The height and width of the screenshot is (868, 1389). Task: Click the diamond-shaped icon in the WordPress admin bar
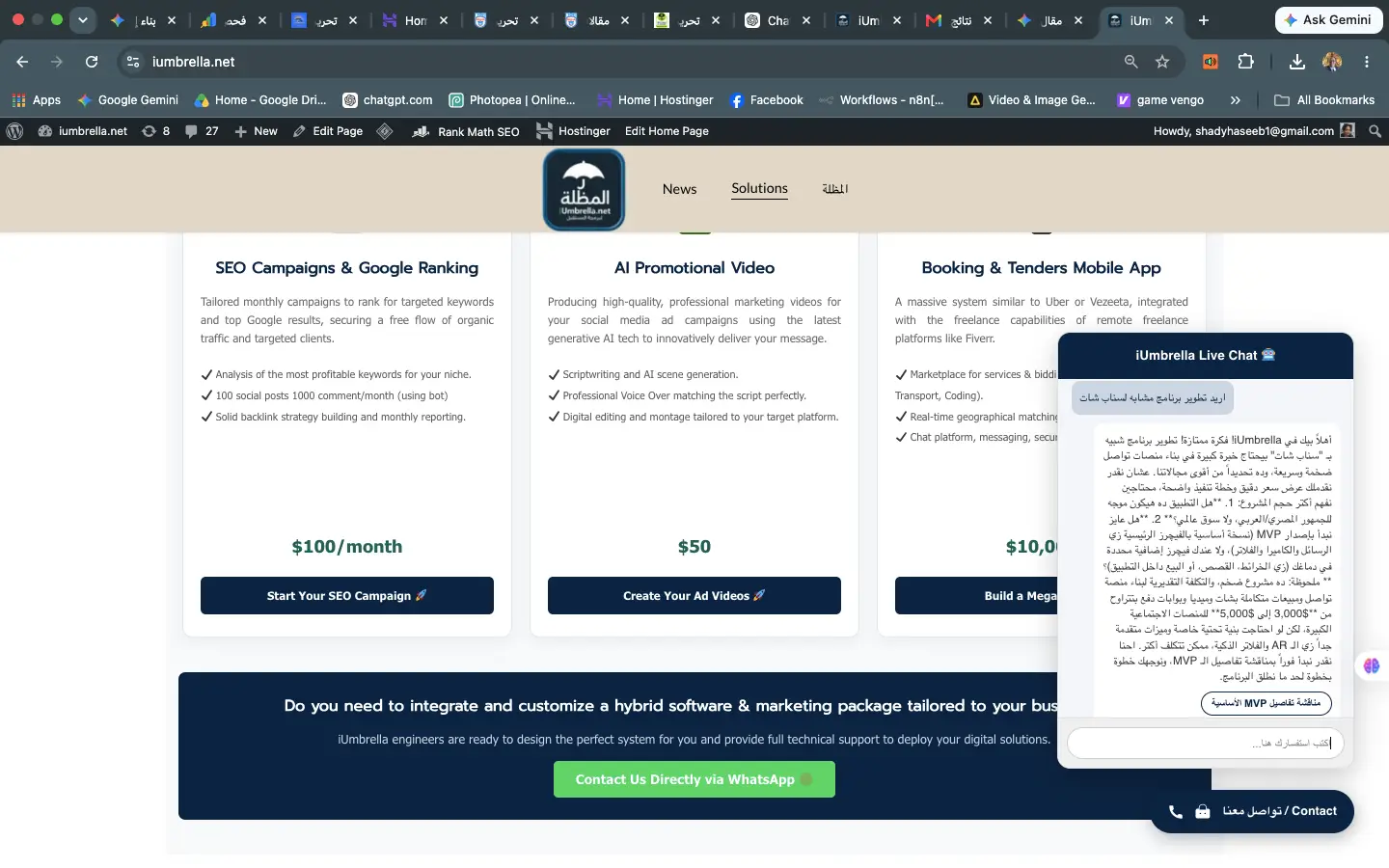coord(385,131)
